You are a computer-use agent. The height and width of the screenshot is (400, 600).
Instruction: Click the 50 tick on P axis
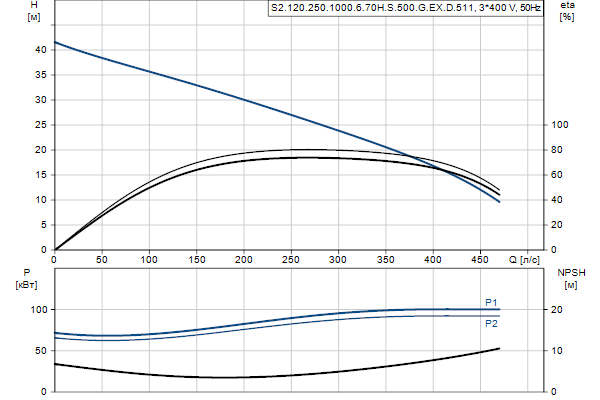pos(40,351)
